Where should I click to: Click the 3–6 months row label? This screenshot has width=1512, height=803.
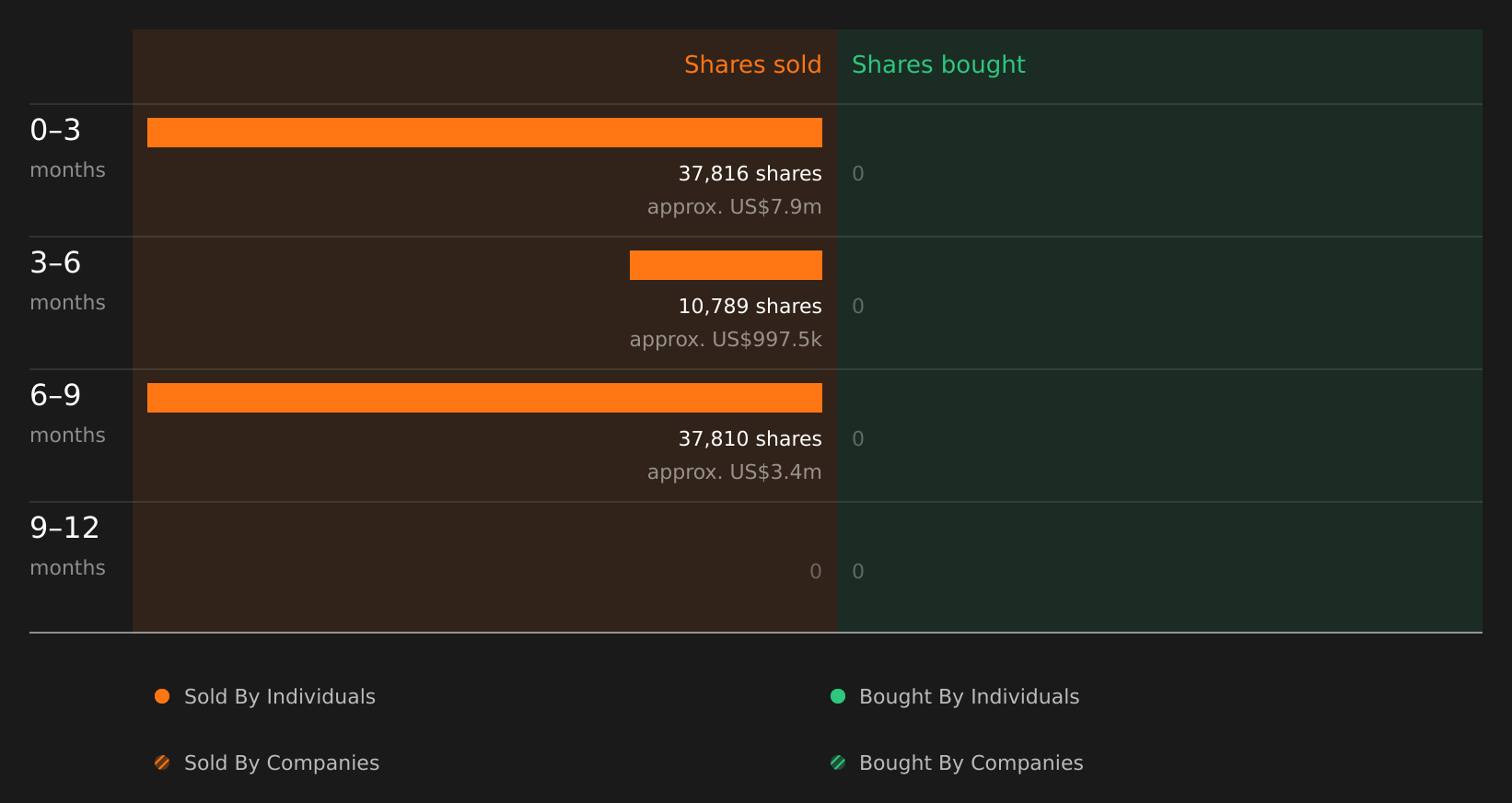[67, 281]
